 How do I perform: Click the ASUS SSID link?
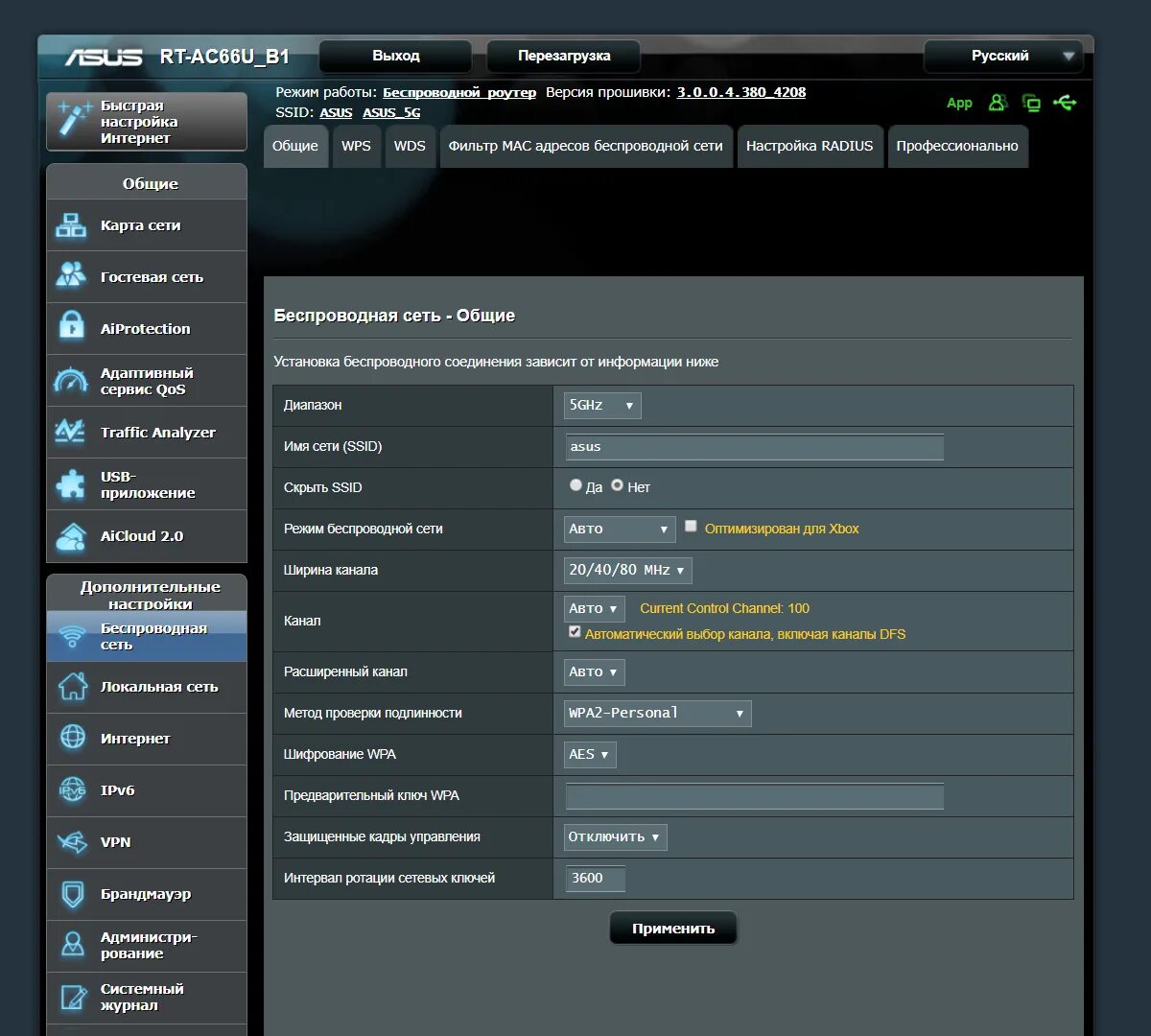pos(336,113)
